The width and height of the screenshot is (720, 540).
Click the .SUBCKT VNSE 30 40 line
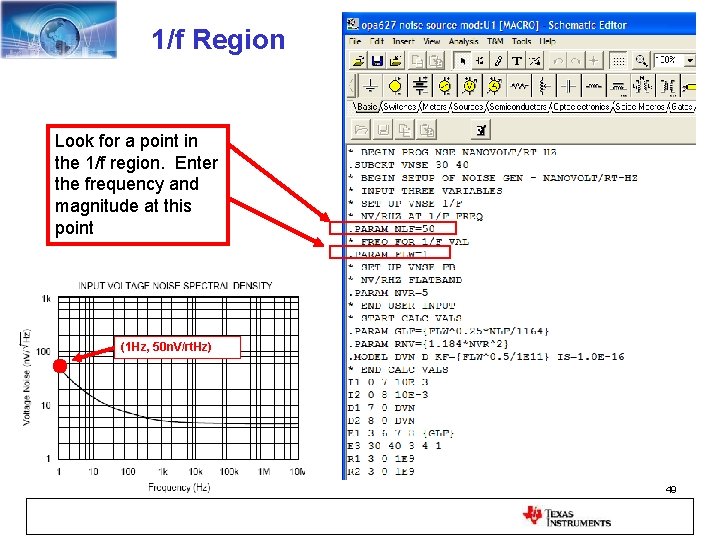[409, 164]
